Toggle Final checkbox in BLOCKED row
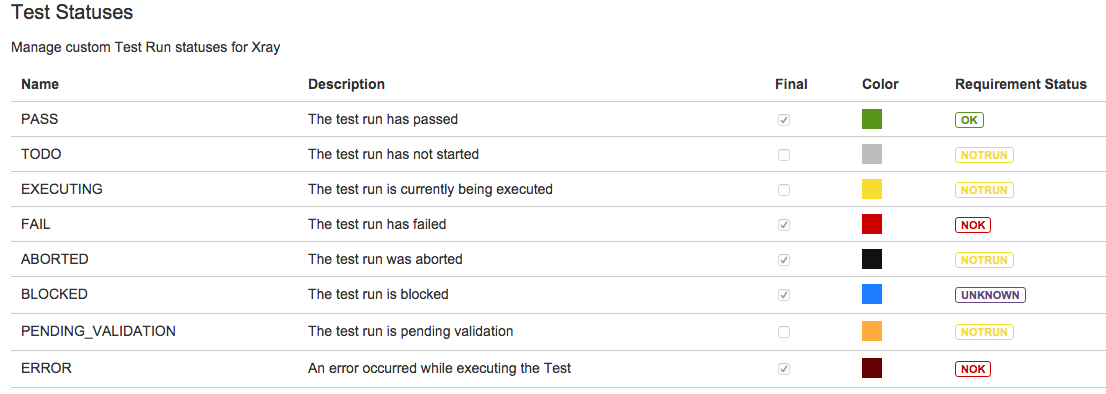 pyautogui.click(x=784, y=295)
